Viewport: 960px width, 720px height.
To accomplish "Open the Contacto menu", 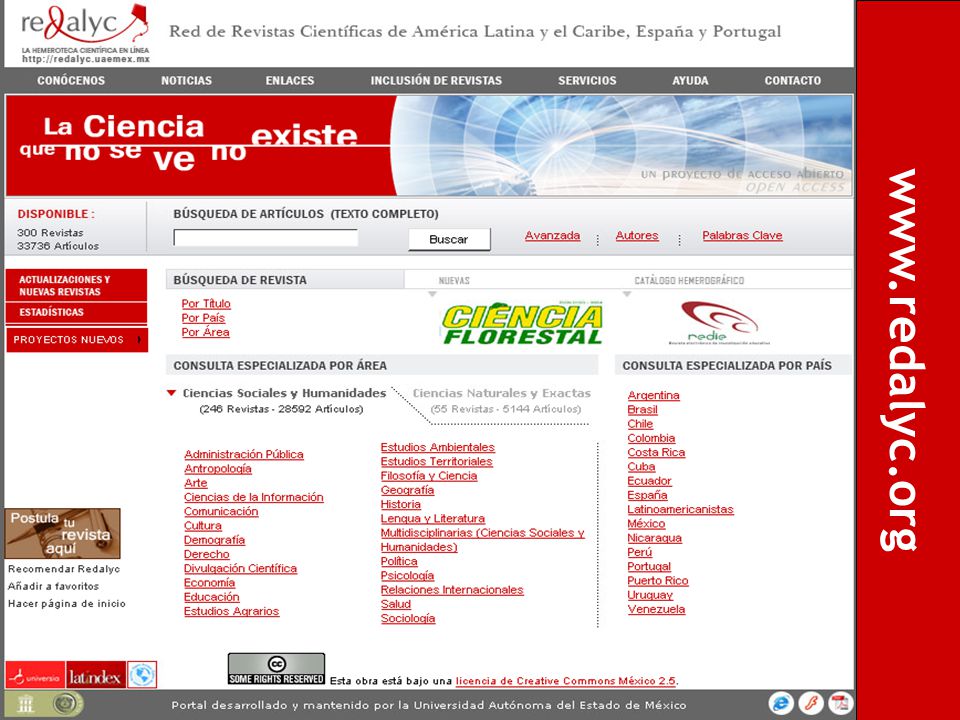I will point(793,80).
